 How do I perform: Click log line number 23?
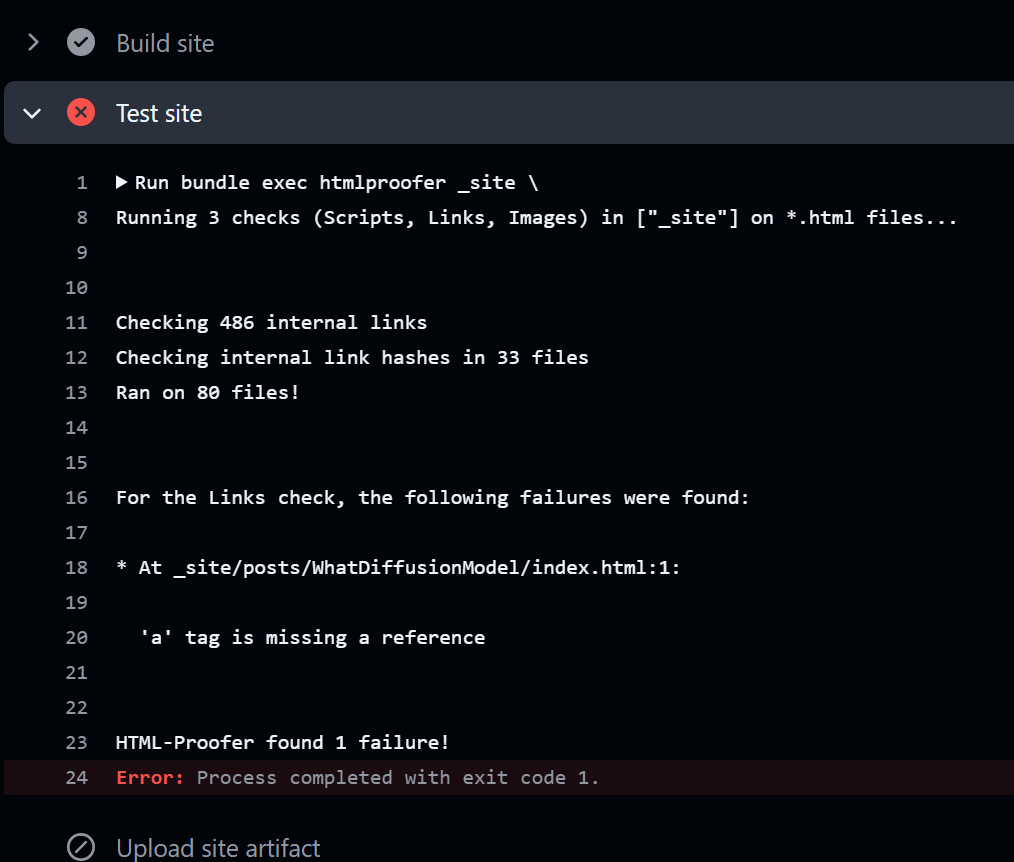coord(76,742)
